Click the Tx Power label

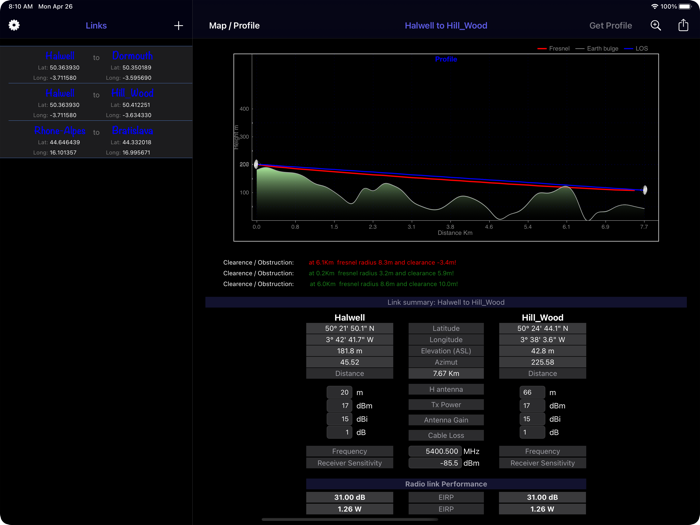[x=446, y=404]
